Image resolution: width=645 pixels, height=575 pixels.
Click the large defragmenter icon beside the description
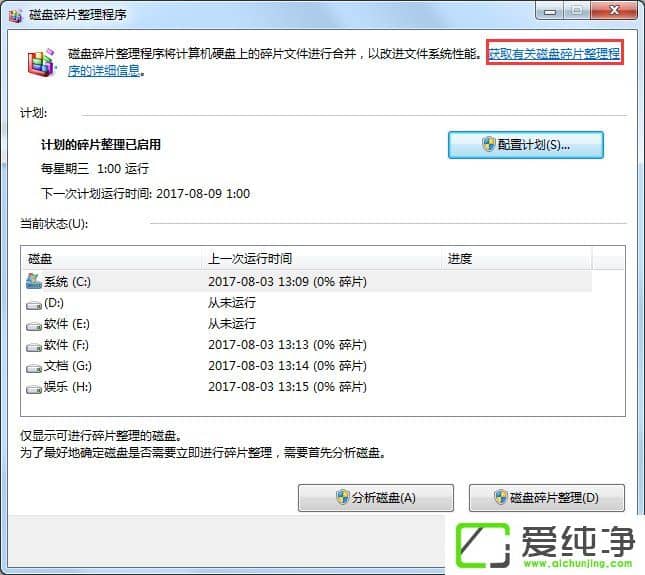tap(41, 63)
